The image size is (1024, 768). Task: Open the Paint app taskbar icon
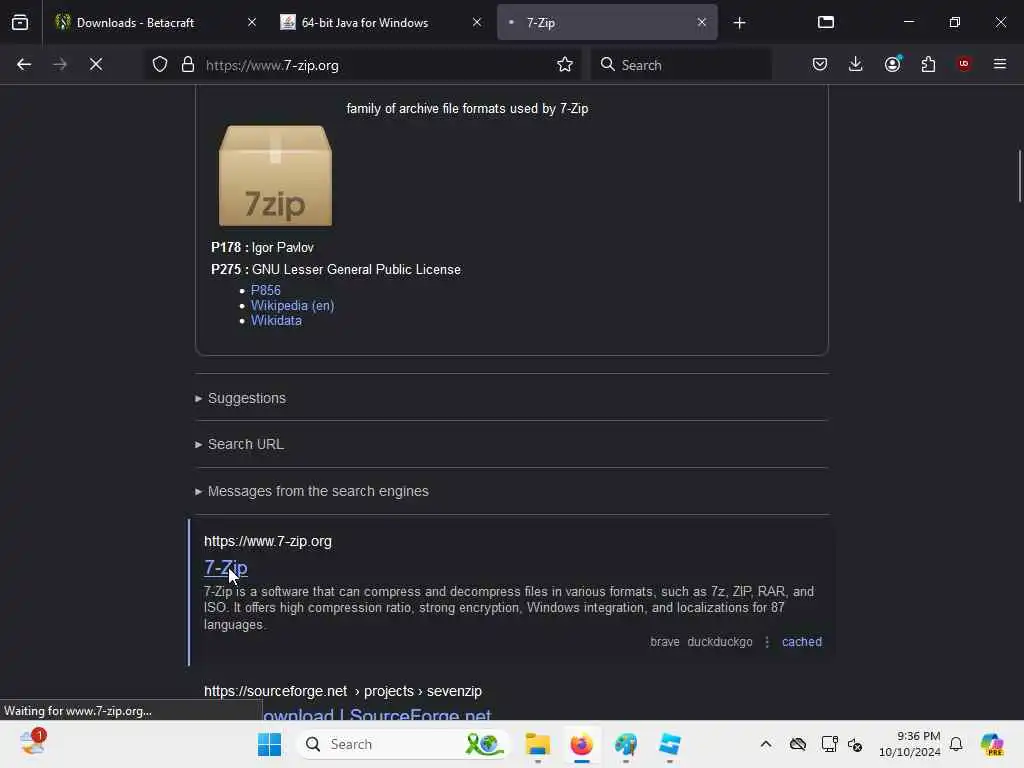coord(626,744)
